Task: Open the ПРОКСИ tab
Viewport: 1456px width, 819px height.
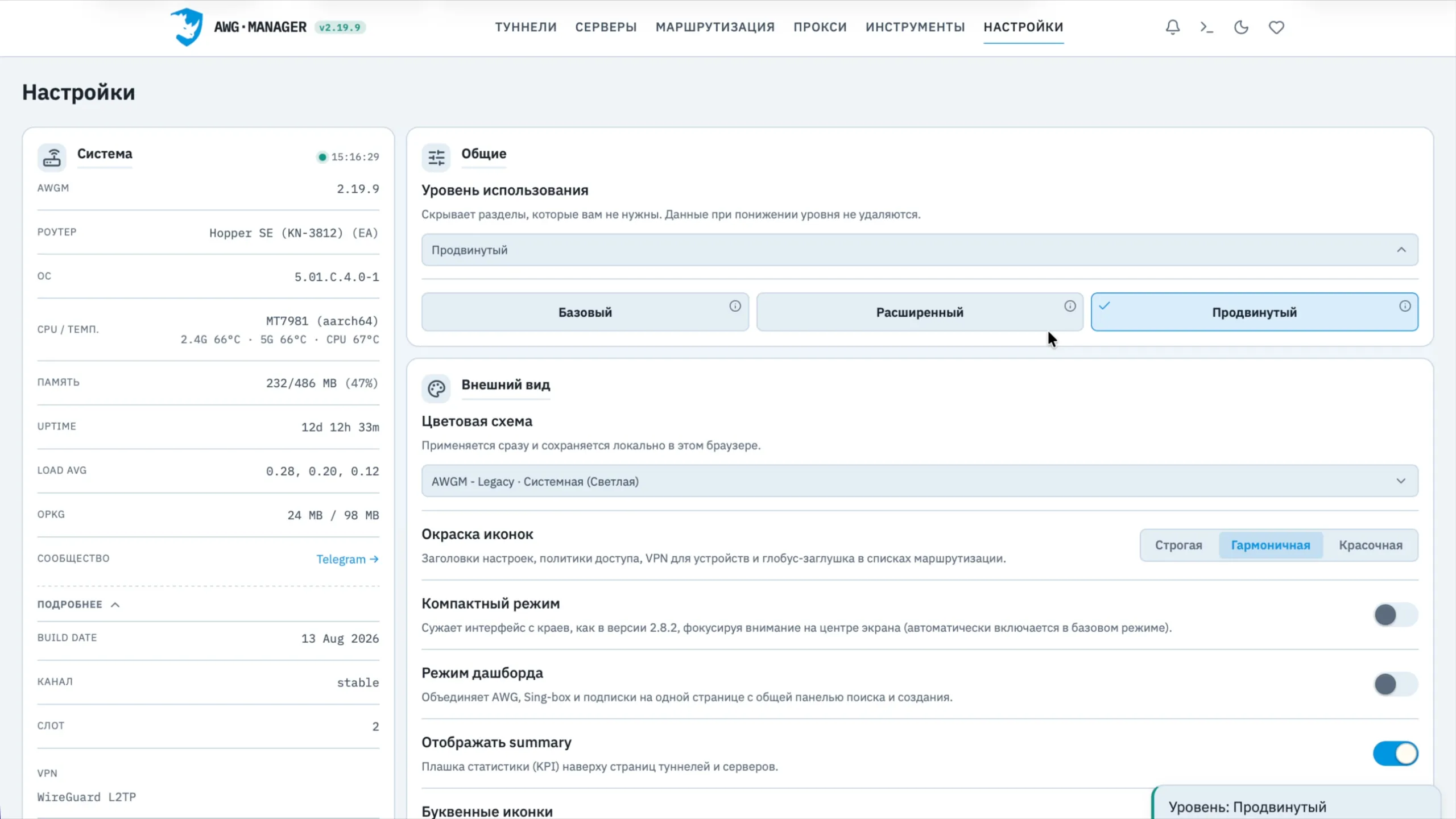Action: click(x=820, y=27)
